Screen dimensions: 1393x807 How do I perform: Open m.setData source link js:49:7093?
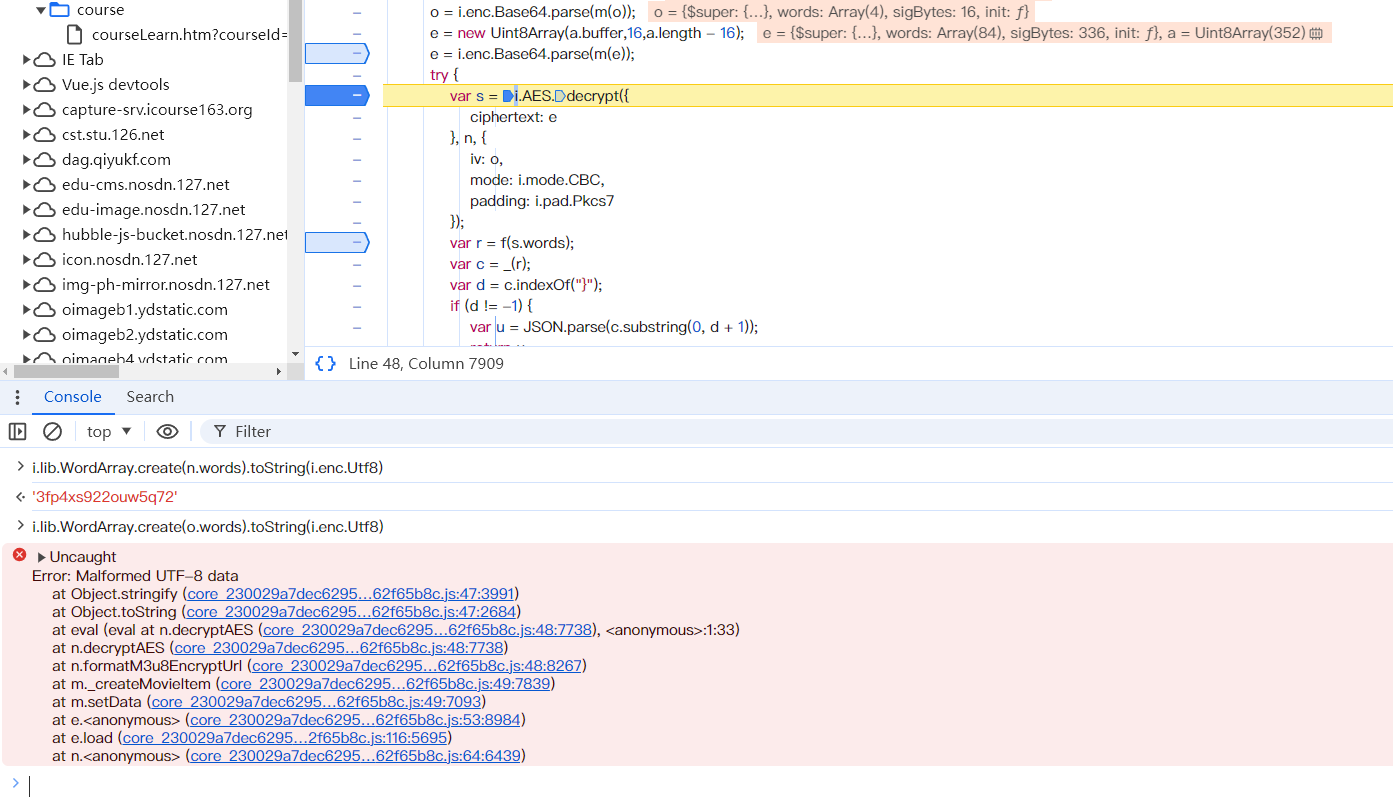pos(316,701)
